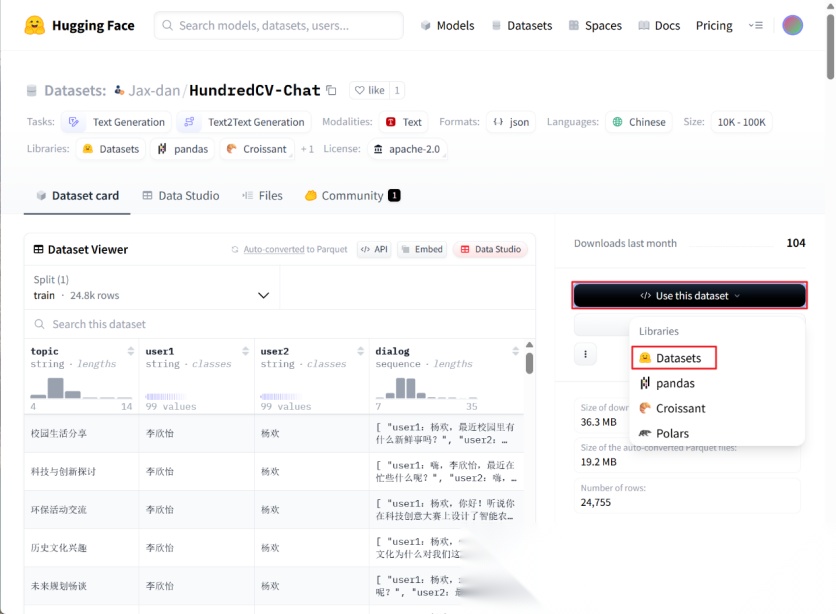836x614 pixels.
Task: Open the Use this dataset dropdown
Action: point(689,295)
